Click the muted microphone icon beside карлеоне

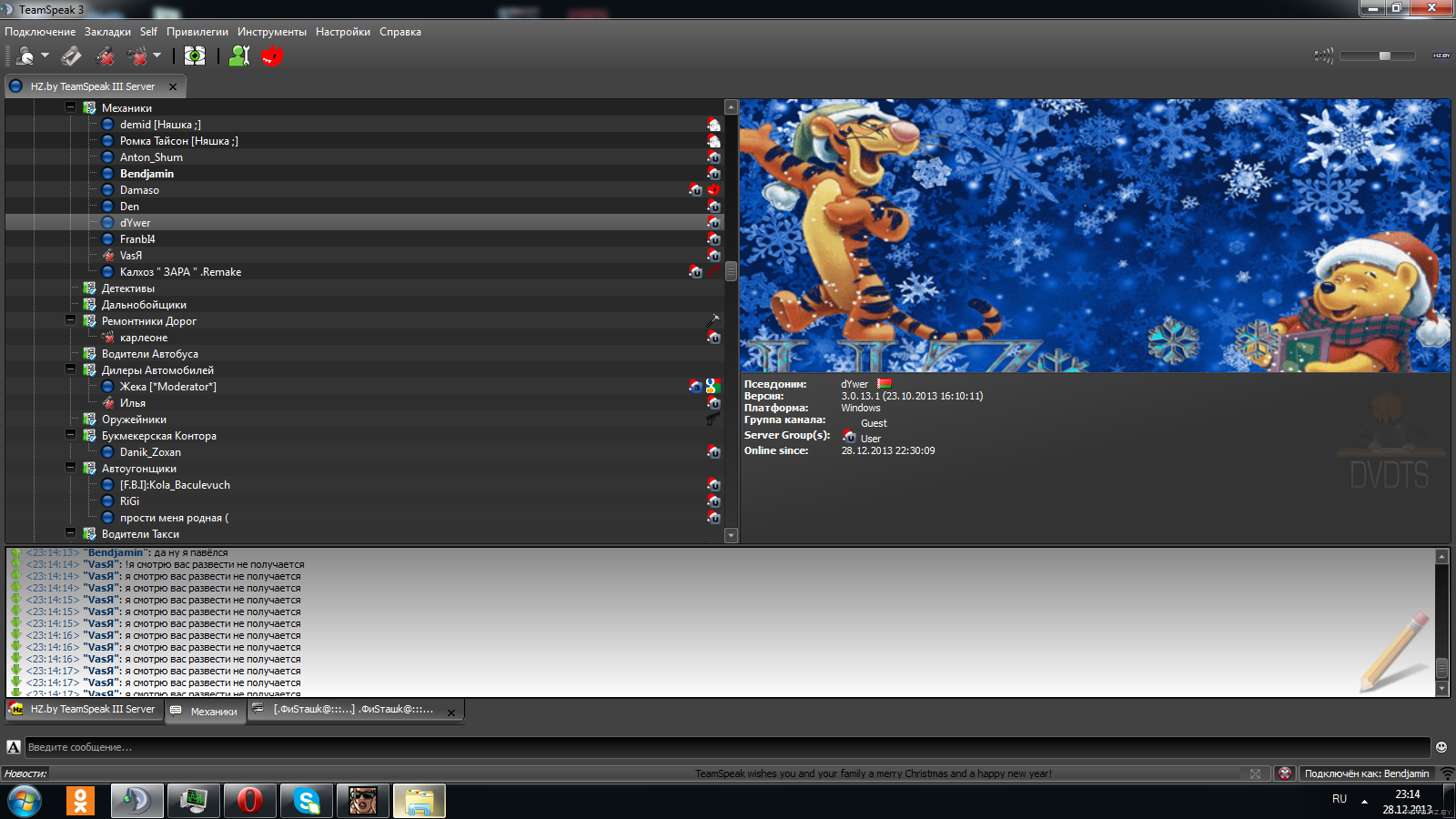pyautogui.click(x=107, y=338)
